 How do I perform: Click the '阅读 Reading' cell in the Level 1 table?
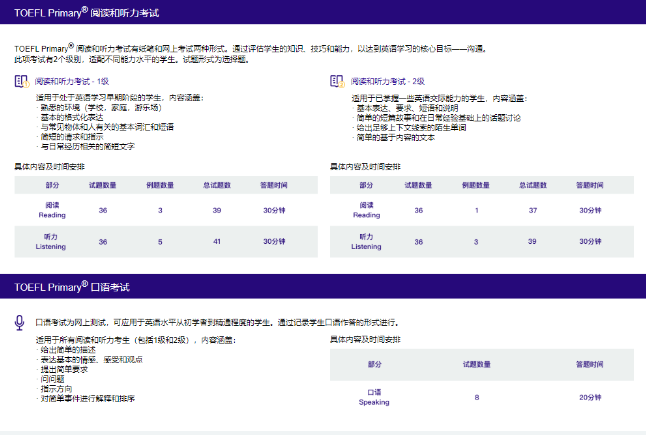click(x=52, y=210)
